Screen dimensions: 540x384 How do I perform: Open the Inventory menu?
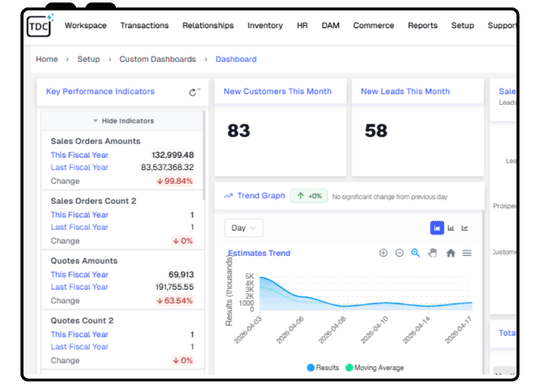tap(265, 25)
